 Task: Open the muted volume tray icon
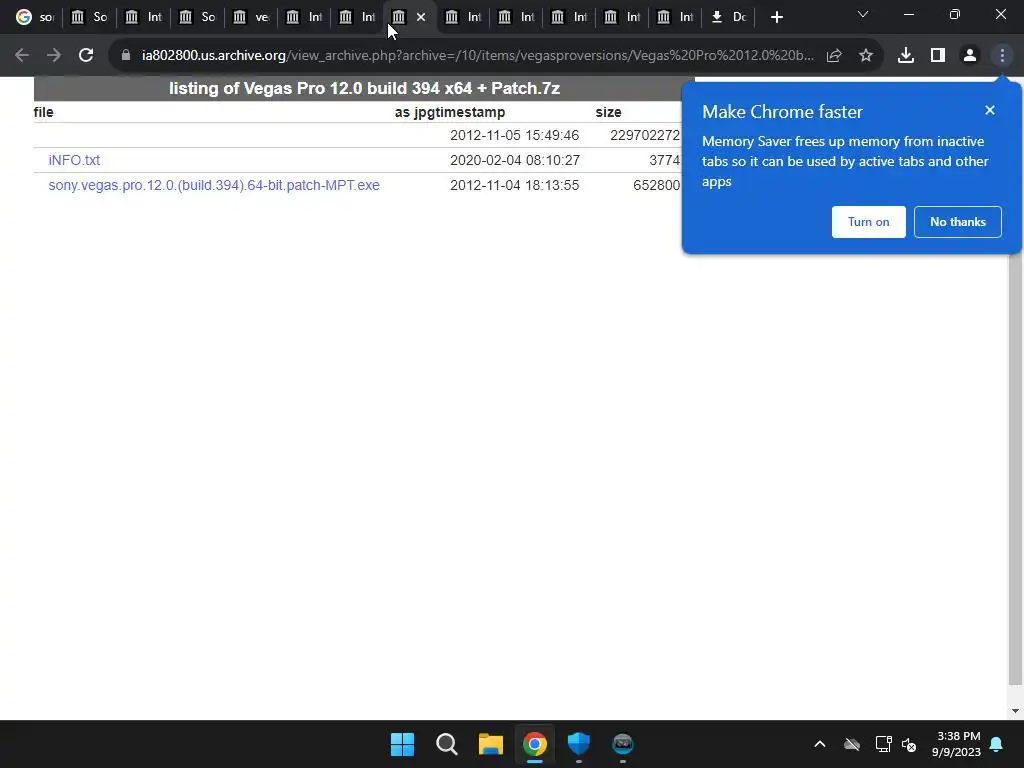909,744
